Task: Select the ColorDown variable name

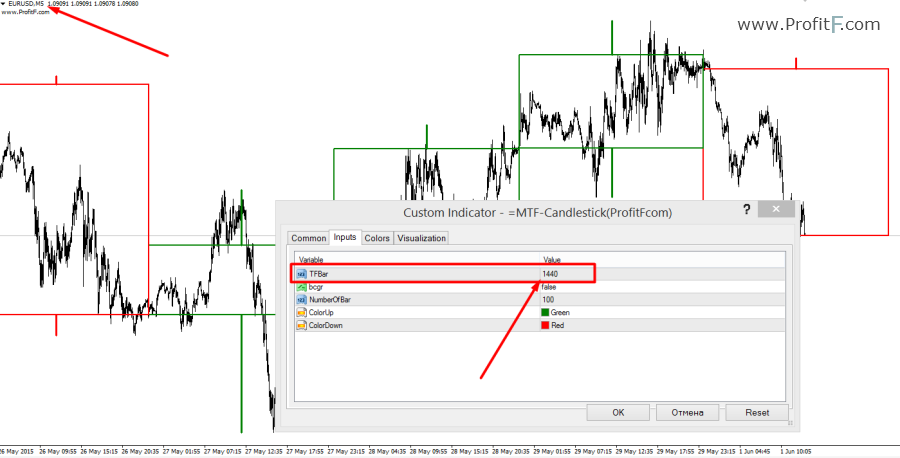Action: coord(325,325)
